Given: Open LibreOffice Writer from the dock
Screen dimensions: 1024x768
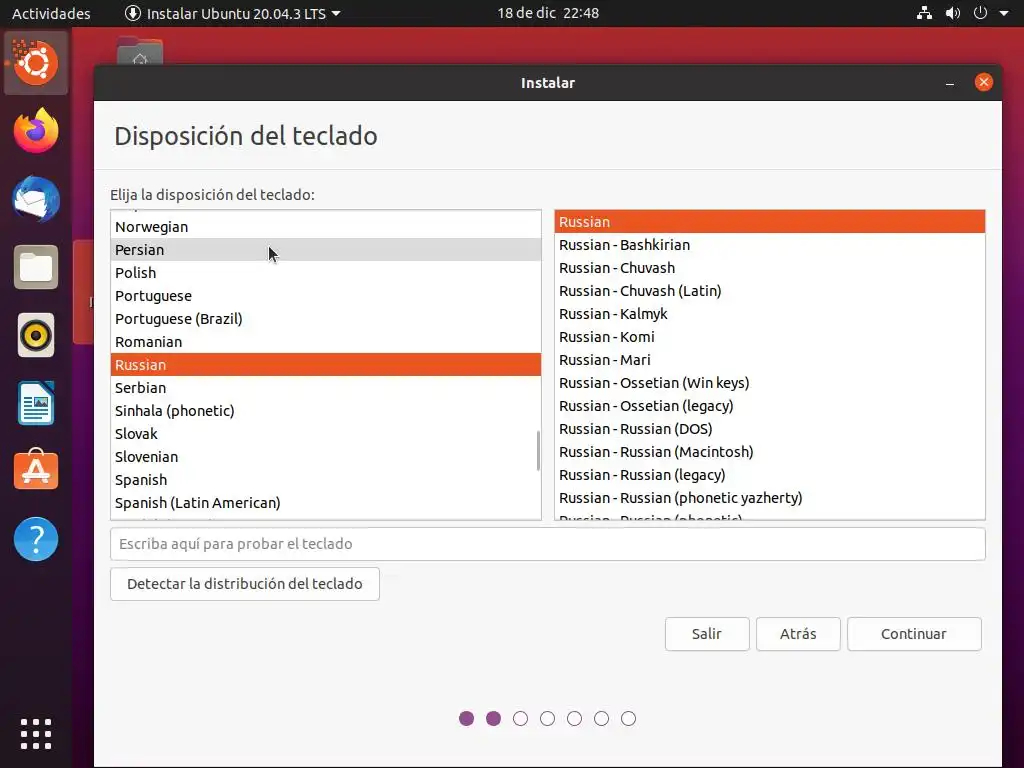Looking at the screenshot, I should point(36,403).
